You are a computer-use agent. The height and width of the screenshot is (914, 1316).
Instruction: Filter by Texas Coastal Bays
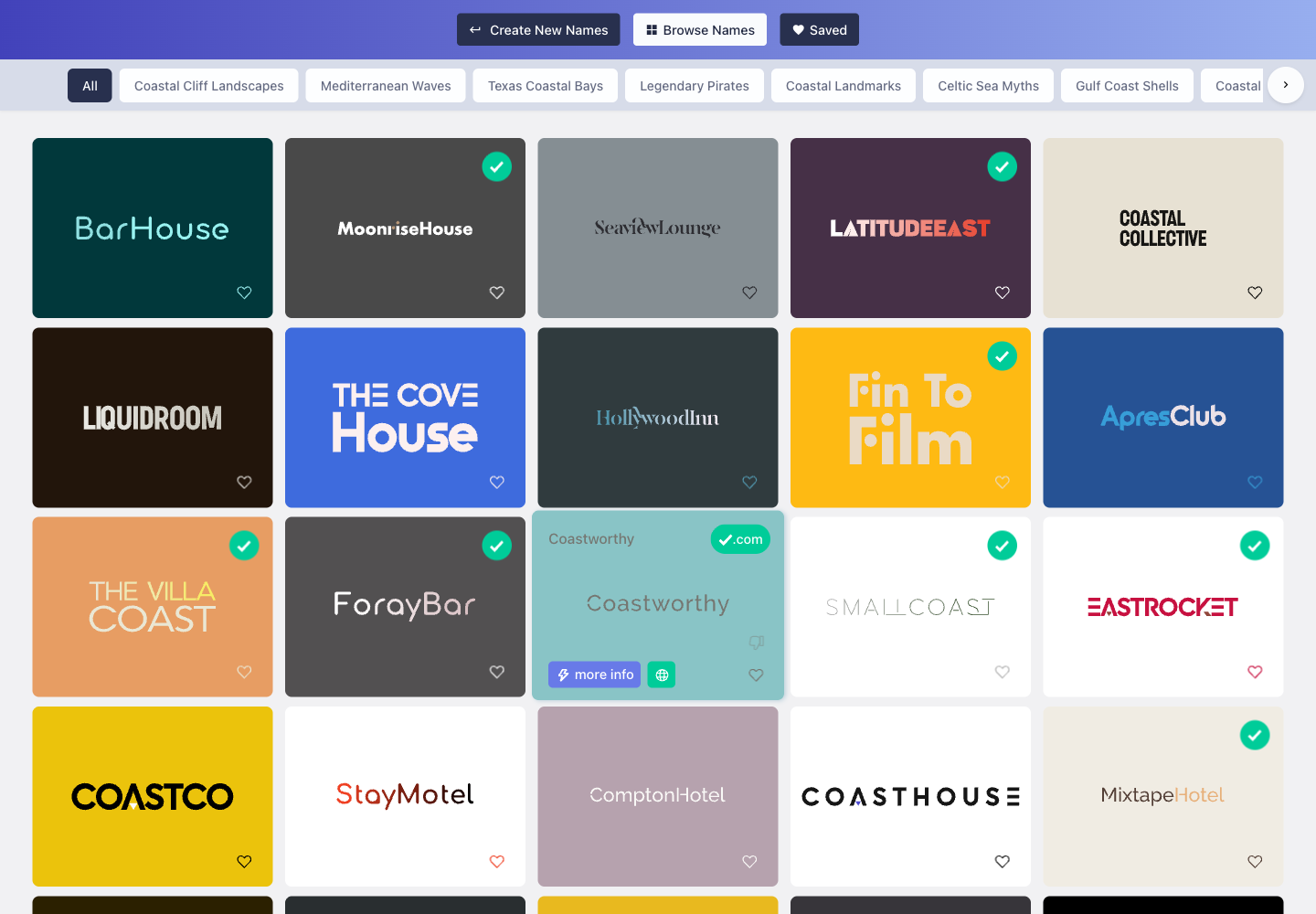point(546,86)
